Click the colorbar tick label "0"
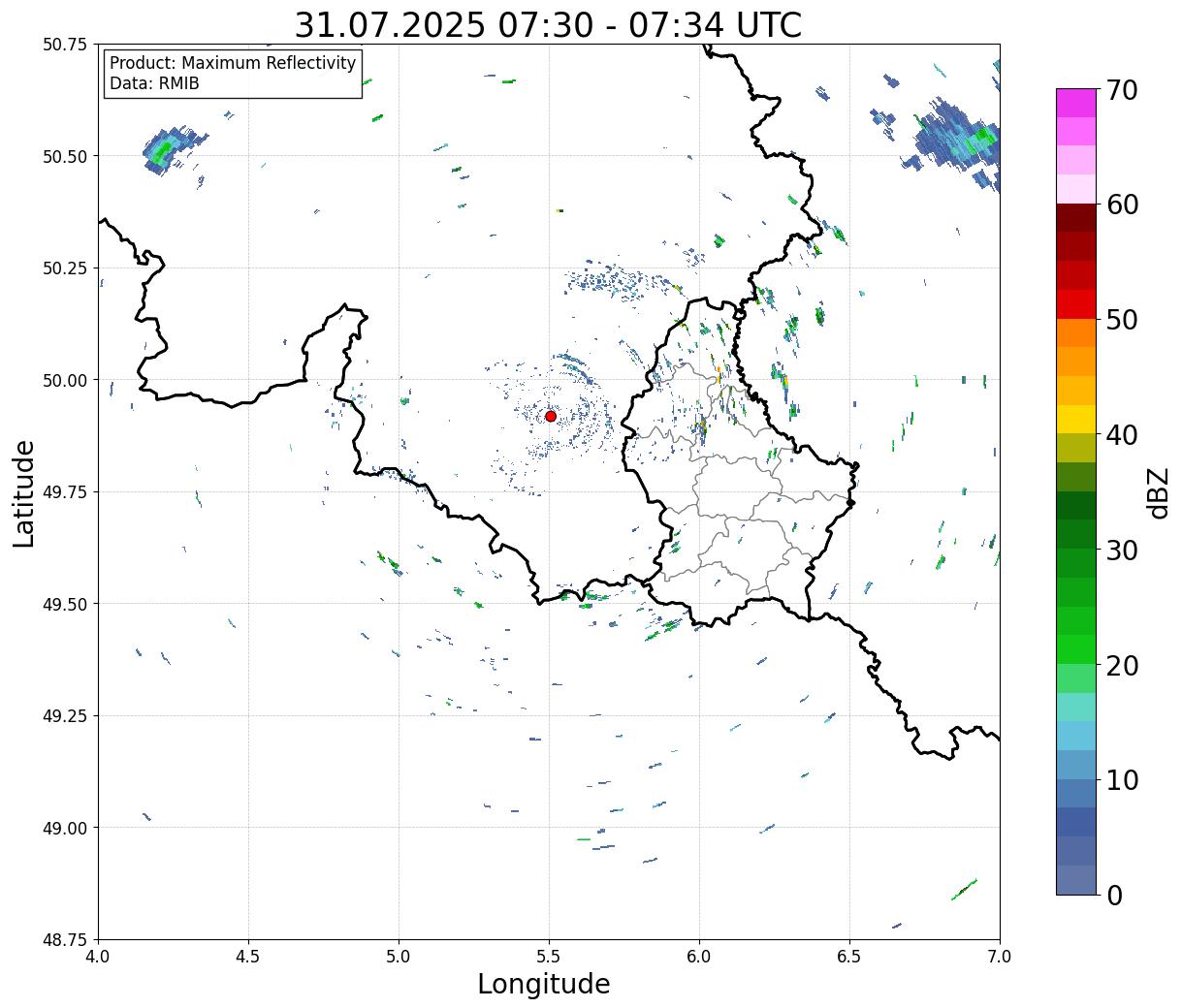 1114,895
